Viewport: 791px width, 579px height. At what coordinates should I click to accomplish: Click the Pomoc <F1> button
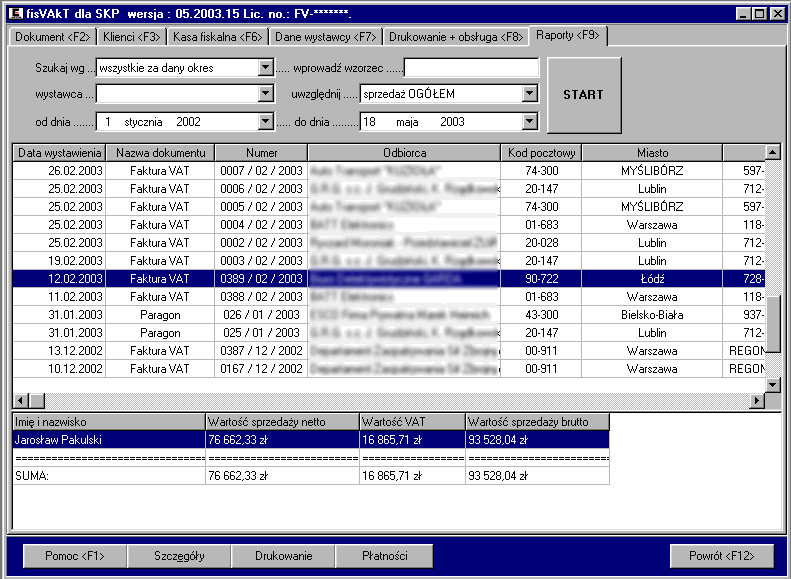click(75, 556)
